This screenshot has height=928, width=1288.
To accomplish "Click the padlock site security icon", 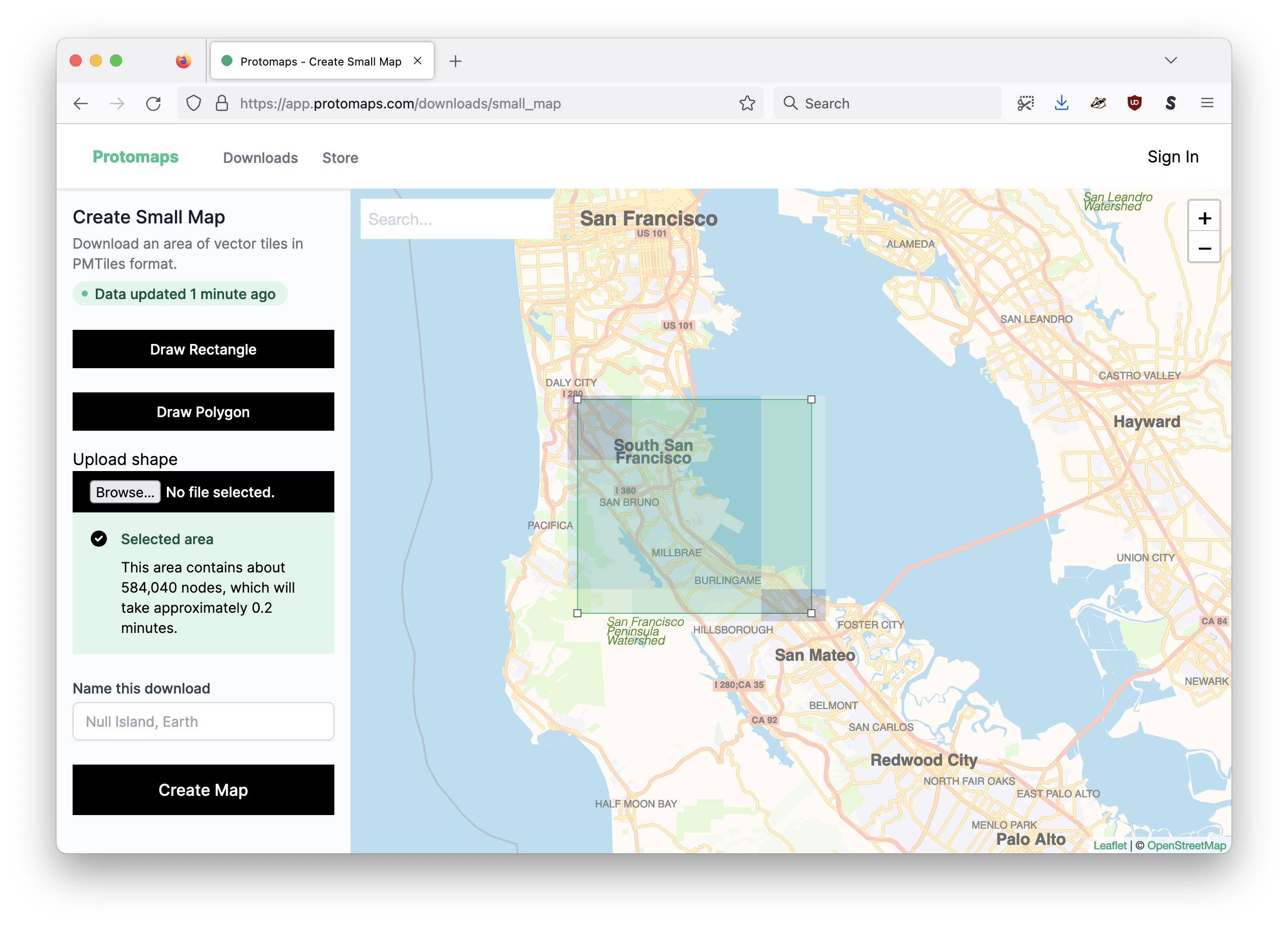I will [221, 103].
